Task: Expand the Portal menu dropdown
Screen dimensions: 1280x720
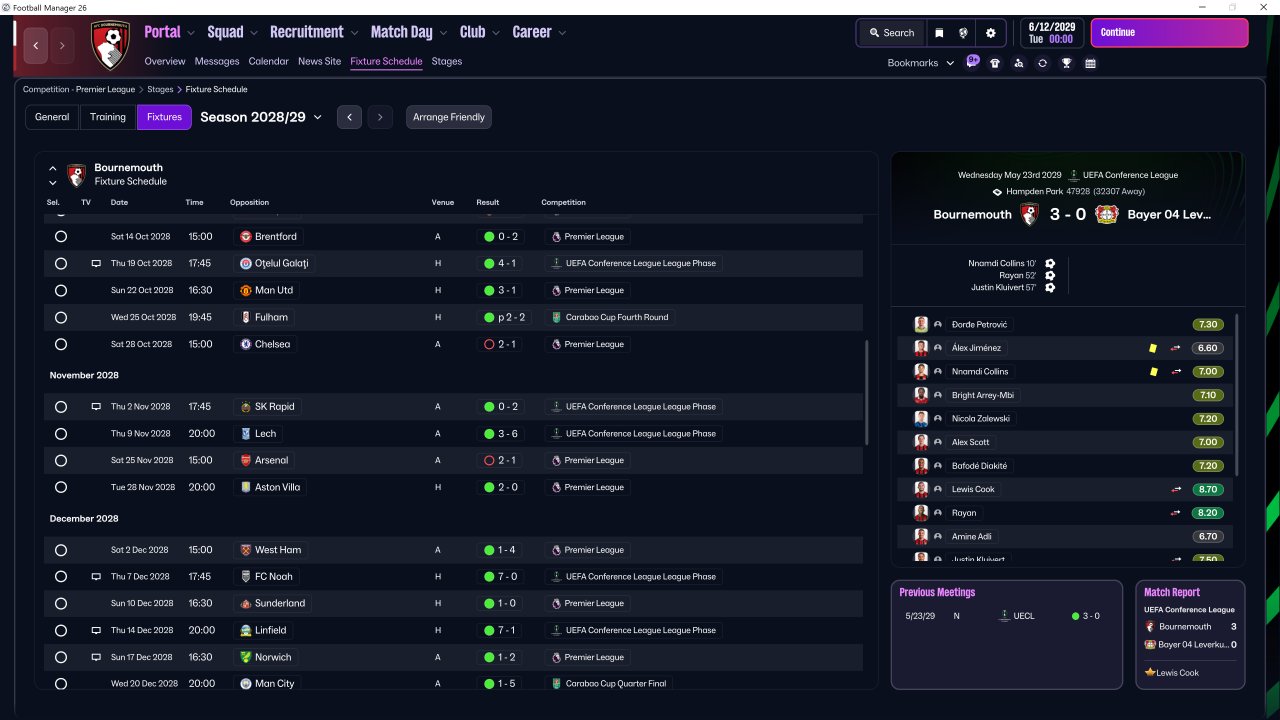Action: point(191,33)
